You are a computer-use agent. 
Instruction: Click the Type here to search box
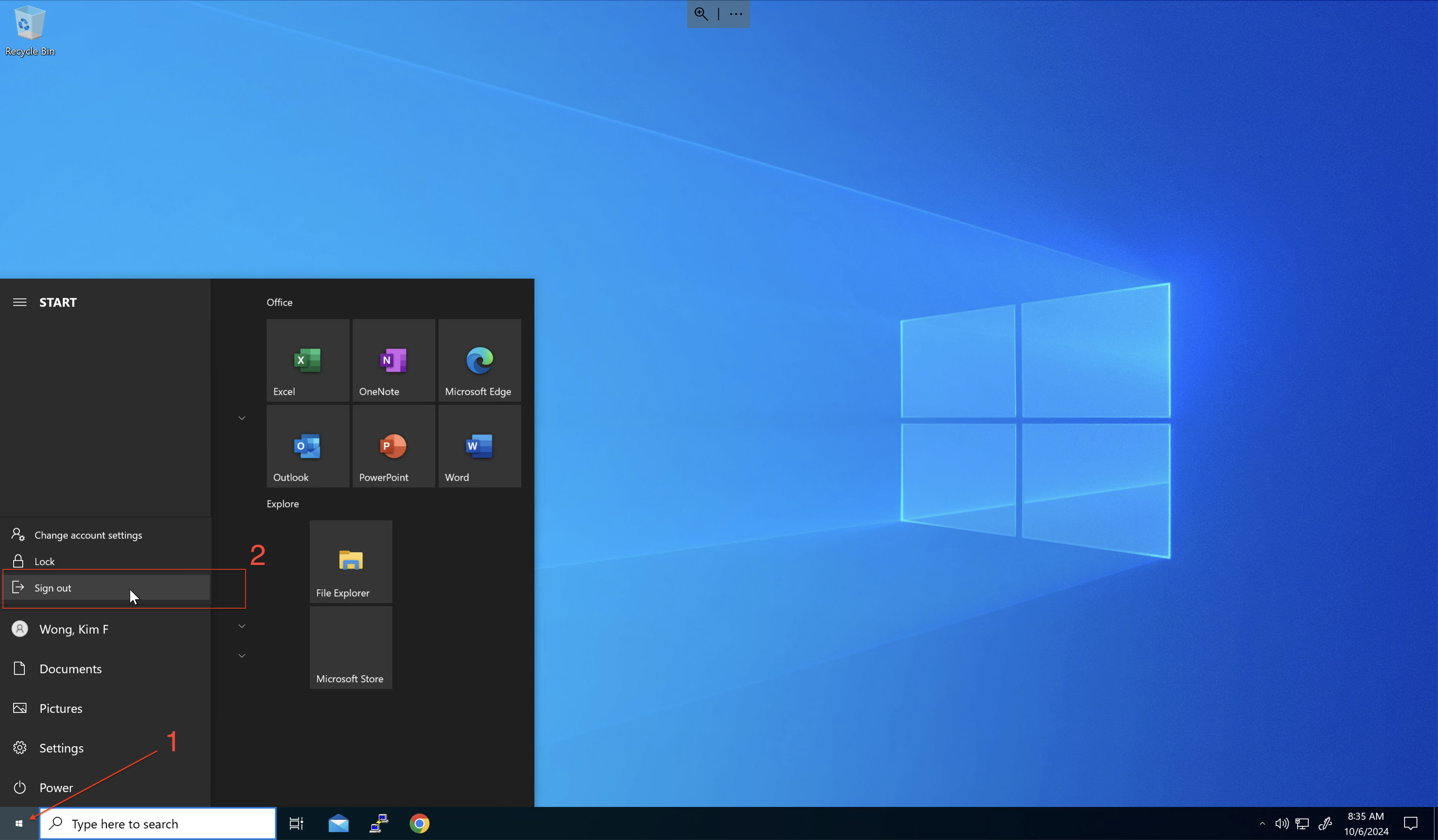coord(158,823)
